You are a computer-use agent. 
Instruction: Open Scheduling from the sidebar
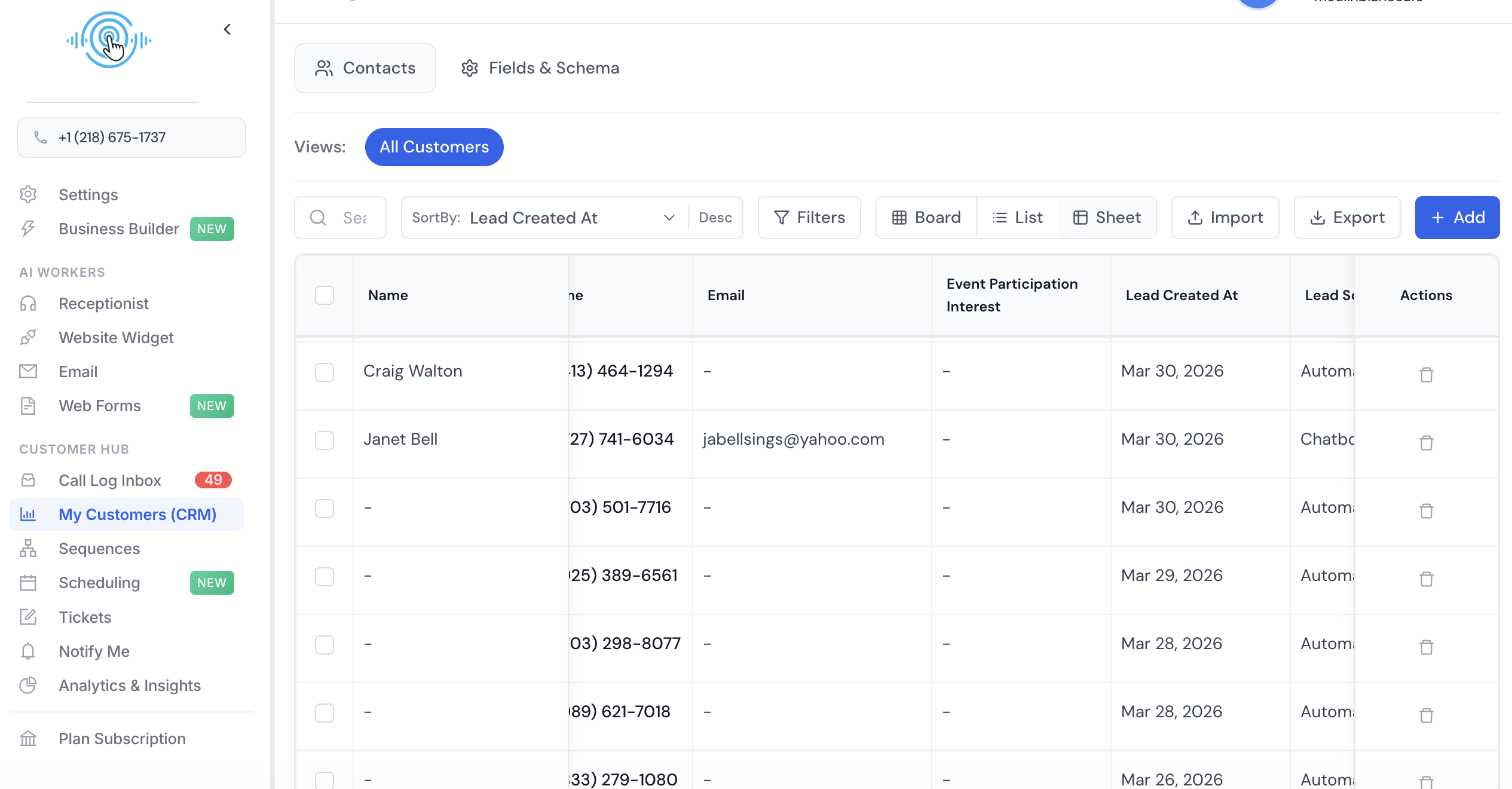click(99, 583)
